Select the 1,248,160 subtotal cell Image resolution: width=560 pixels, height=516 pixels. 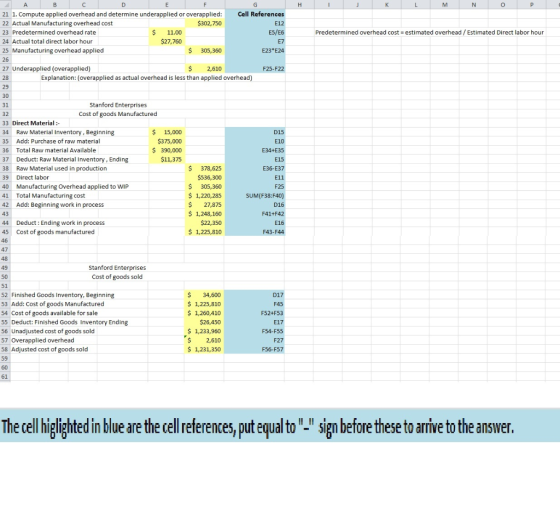pos(205,214)
